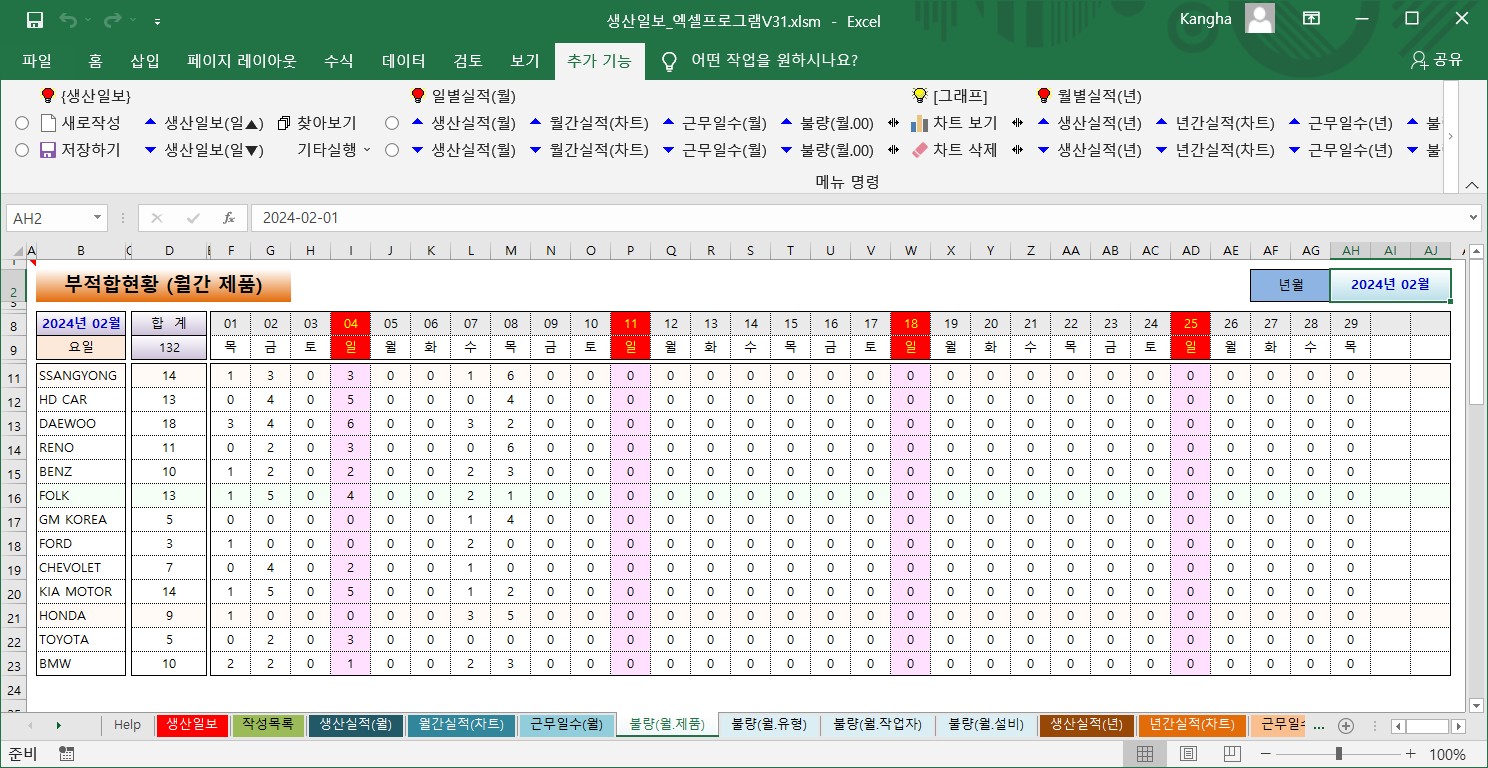Click the 년월 blue button
The image size is (1488, 768).
1290,285
